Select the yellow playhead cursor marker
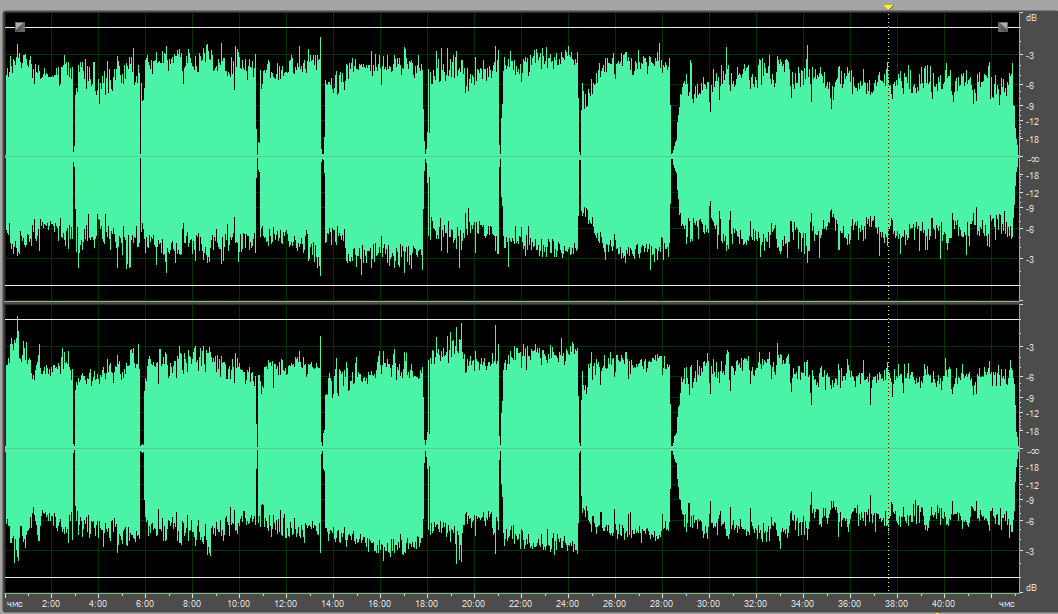1058x614 pixels. coord(888,7)
